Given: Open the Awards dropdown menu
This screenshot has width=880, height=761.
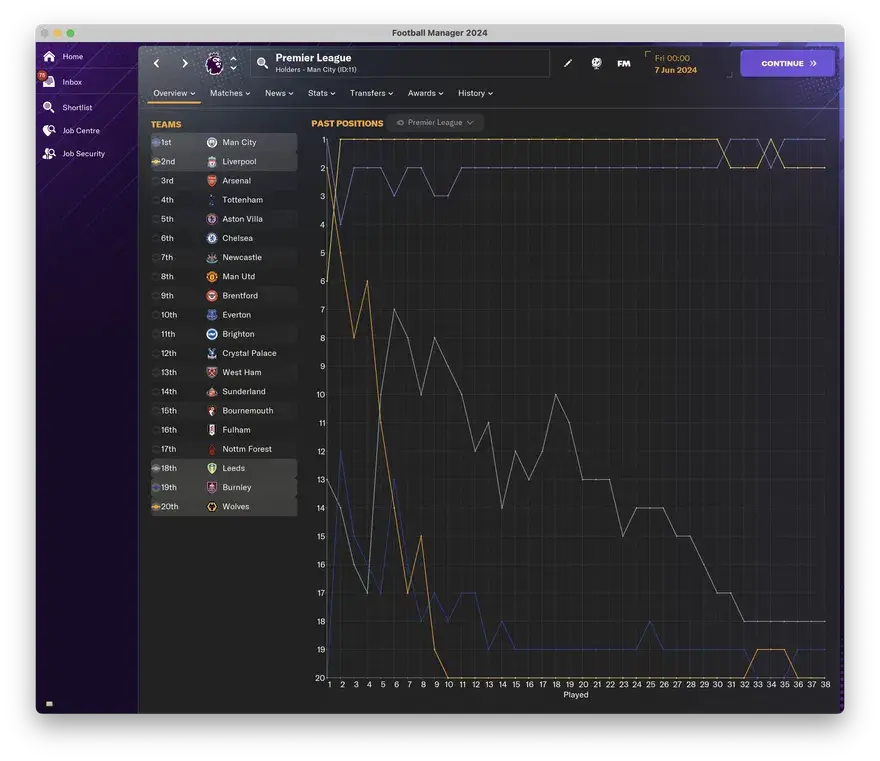Looking at the screenshot, I should click(425, 93).
